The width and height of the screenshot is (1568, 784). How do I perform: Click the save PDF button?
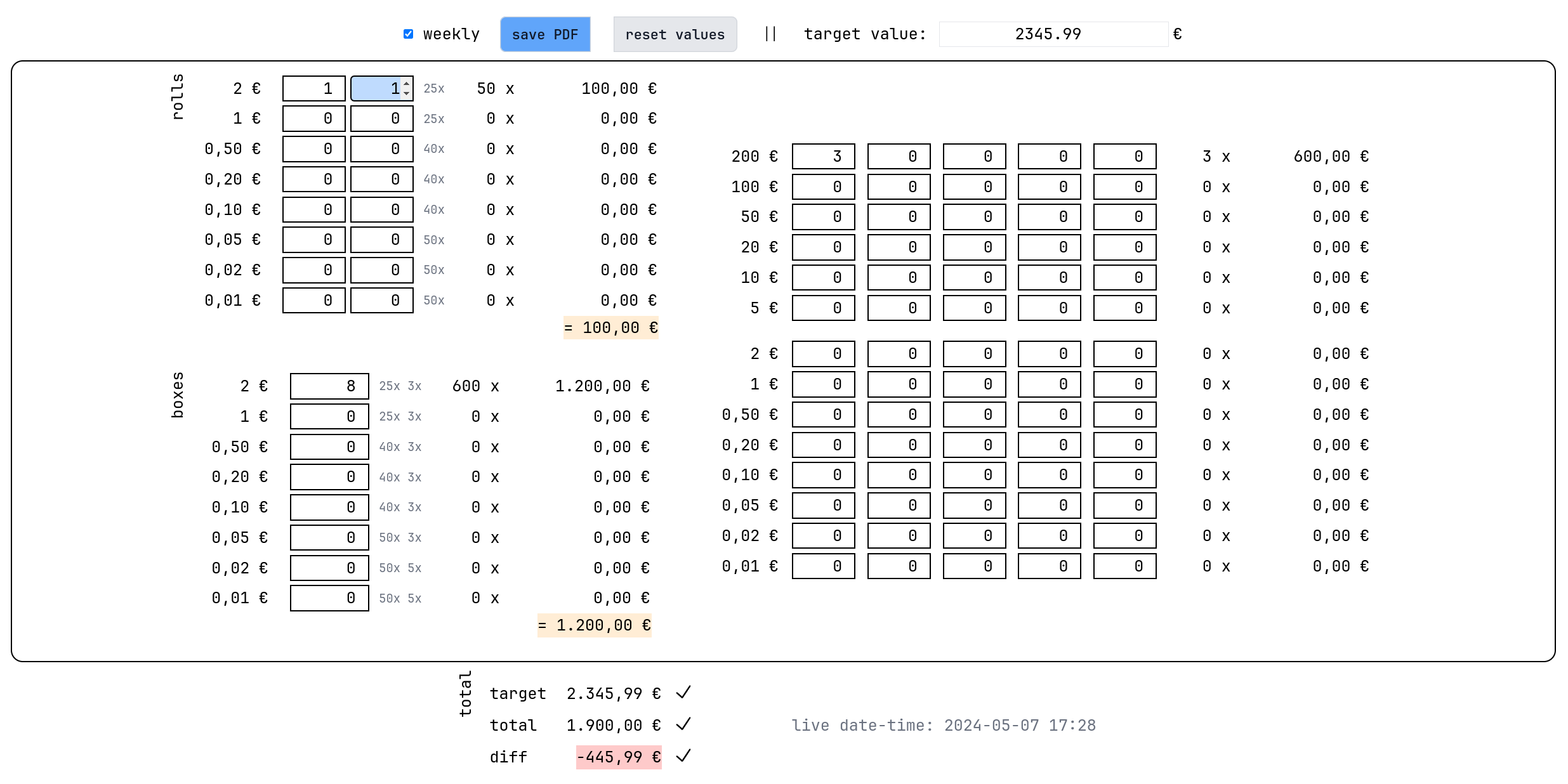coord(545,34)
